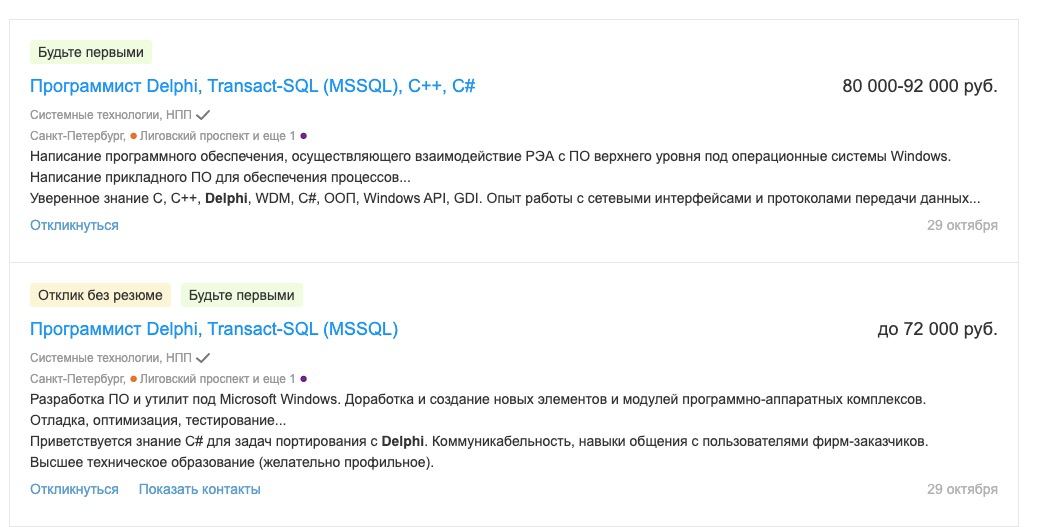Click purple metro dot in the first listing
The height and width of the screenshot is (527, 1038).
(303, 136)
